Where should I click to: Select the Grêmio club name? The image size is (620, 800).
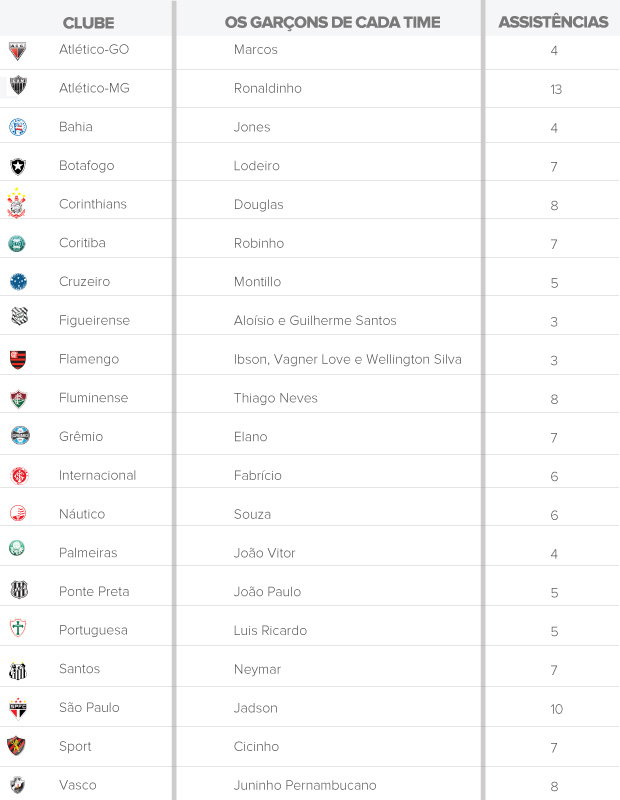coord(81,437)
